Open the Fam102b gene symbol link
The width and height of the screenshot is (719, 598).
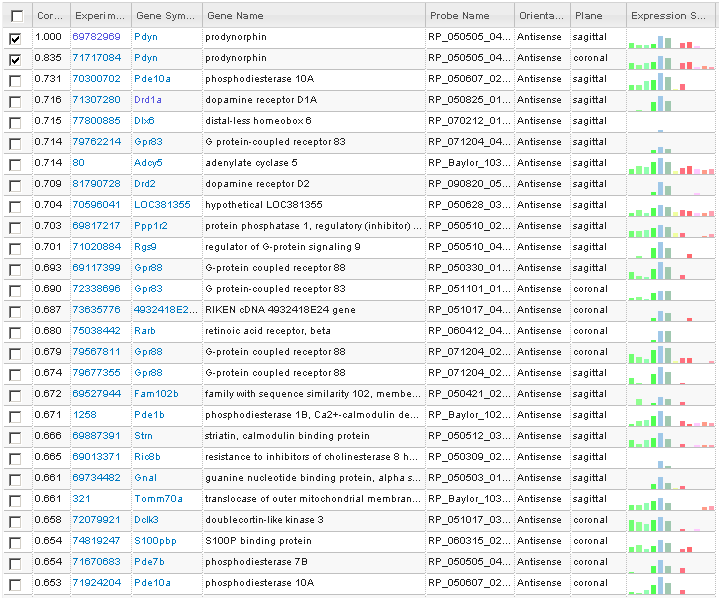click(x=156, y=393)
